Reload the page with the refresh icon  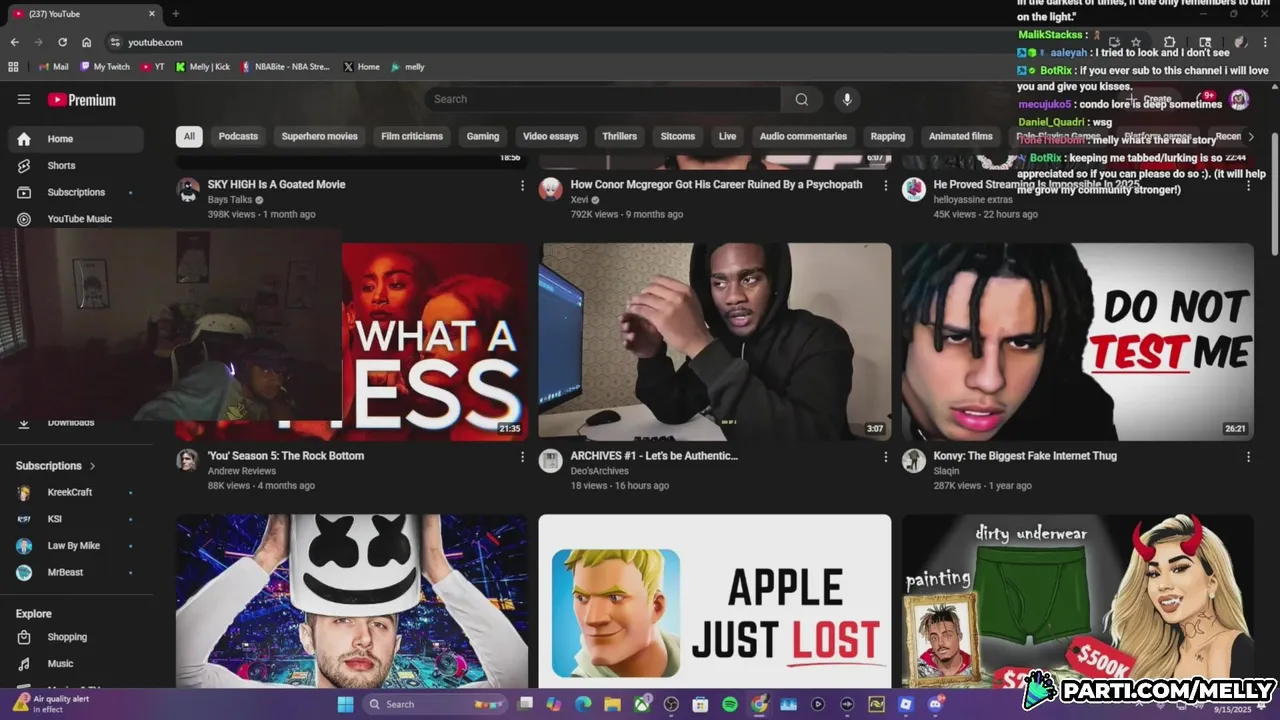pyautogui.click(x=62, y=42)
